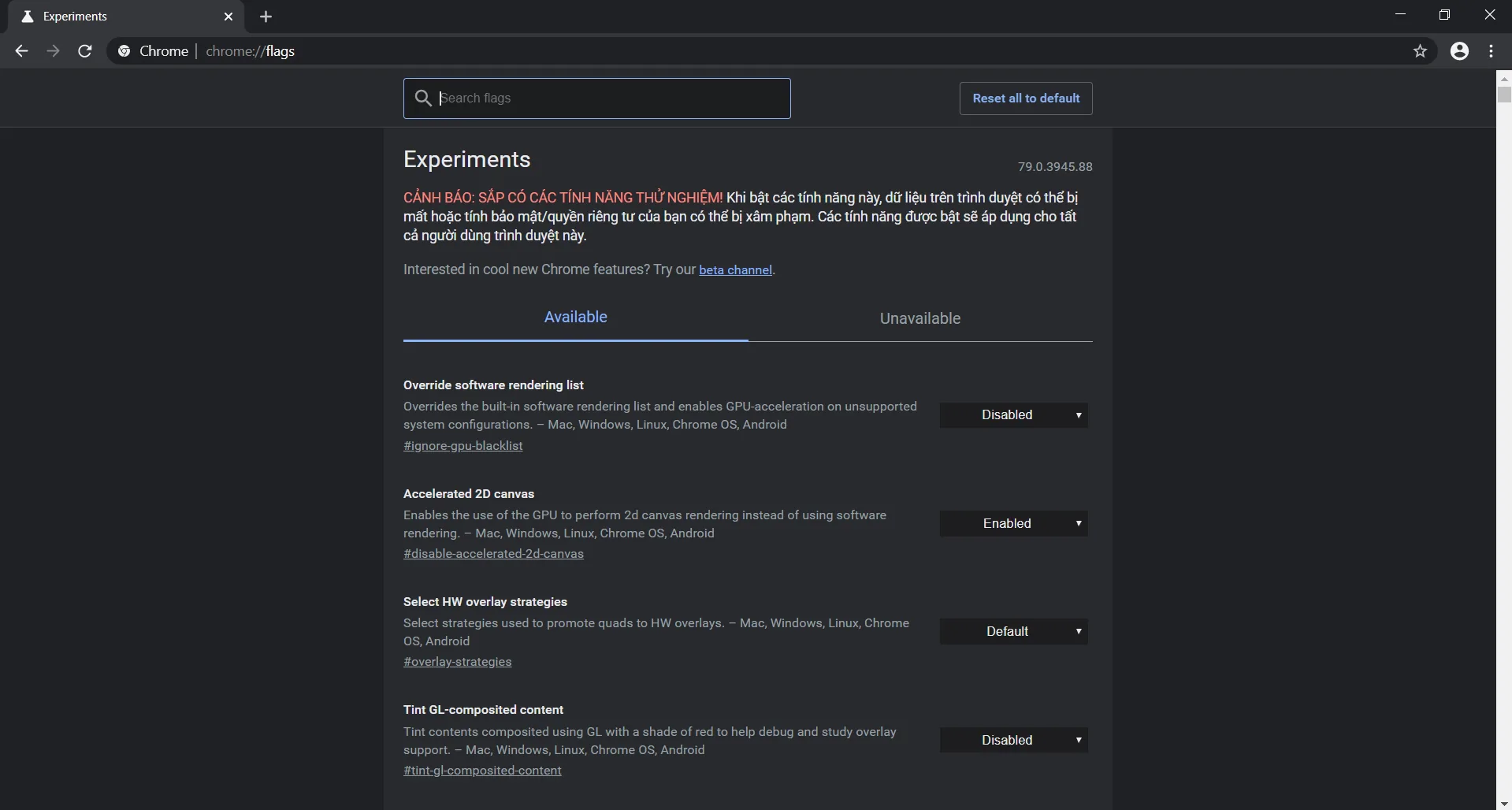
Task: Click the #ignore-gpu-blacklist link
Action: click(x=463, y=446)
